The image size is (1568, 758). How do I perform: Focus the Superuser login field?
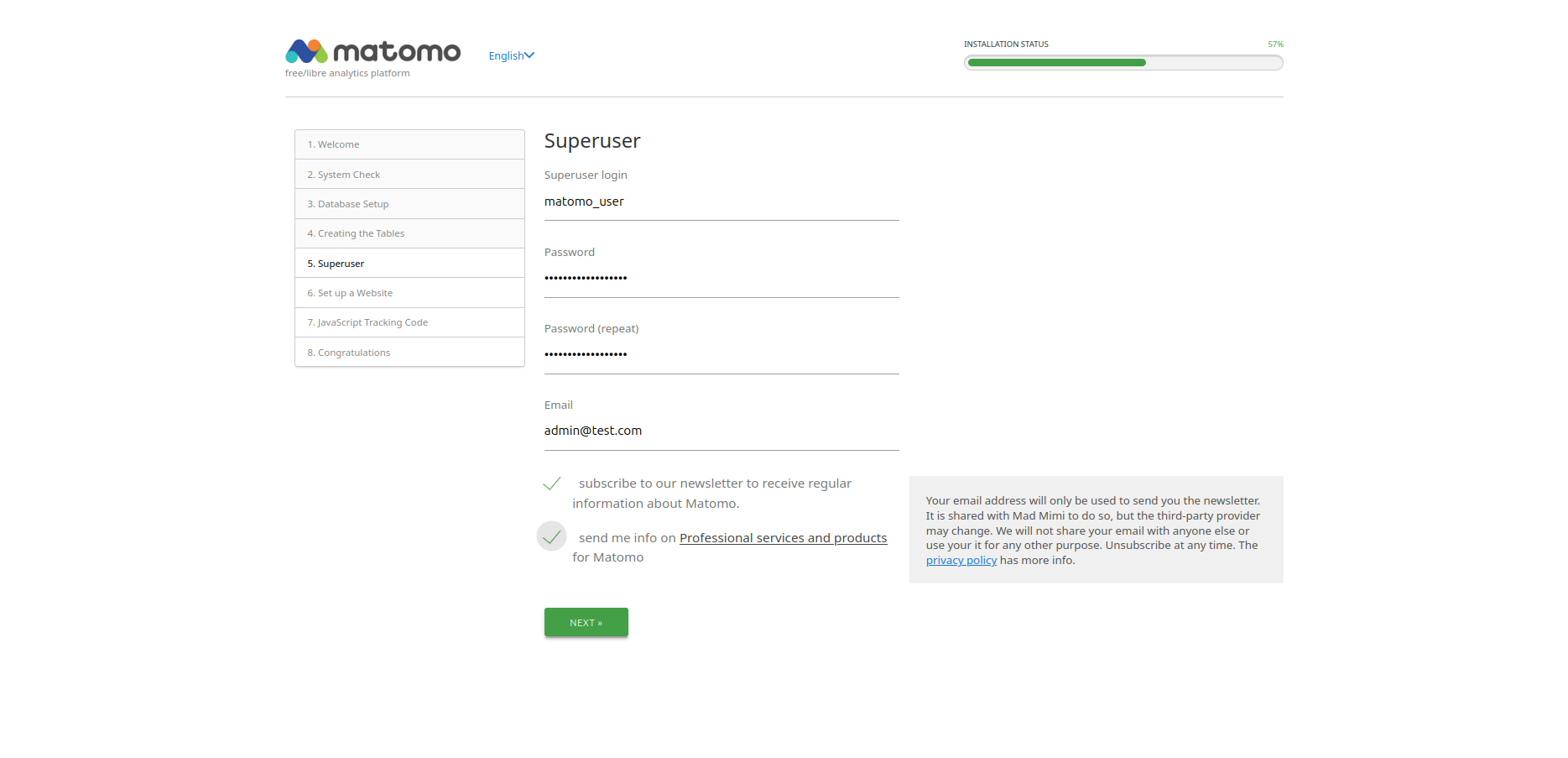721,202
